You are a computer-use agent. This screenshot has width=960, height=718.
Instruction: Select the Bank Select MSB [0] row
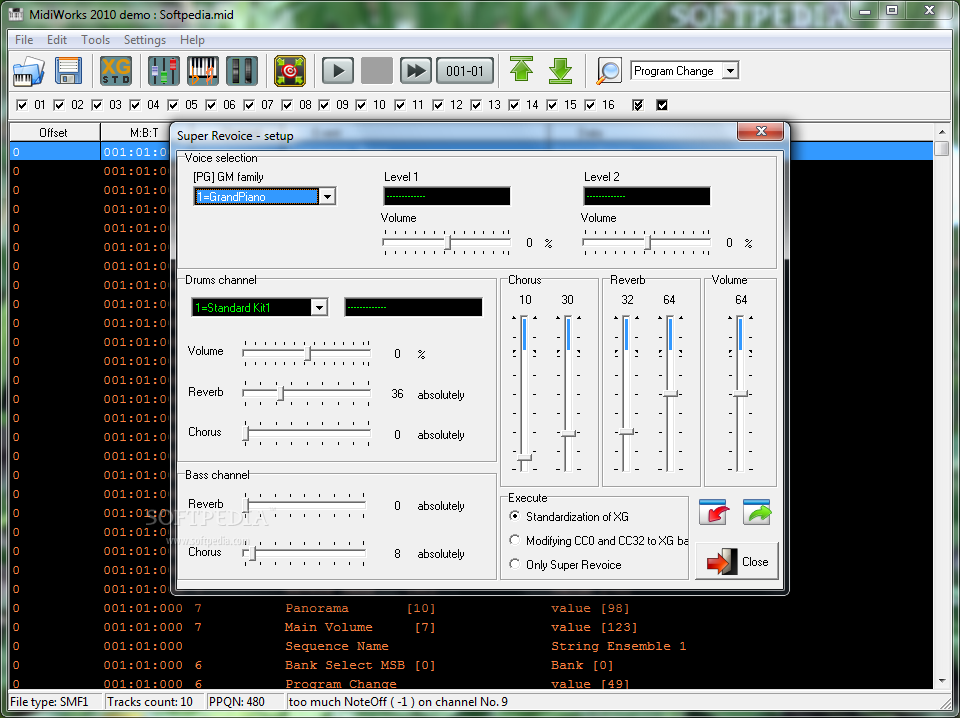tap(471, 665)
